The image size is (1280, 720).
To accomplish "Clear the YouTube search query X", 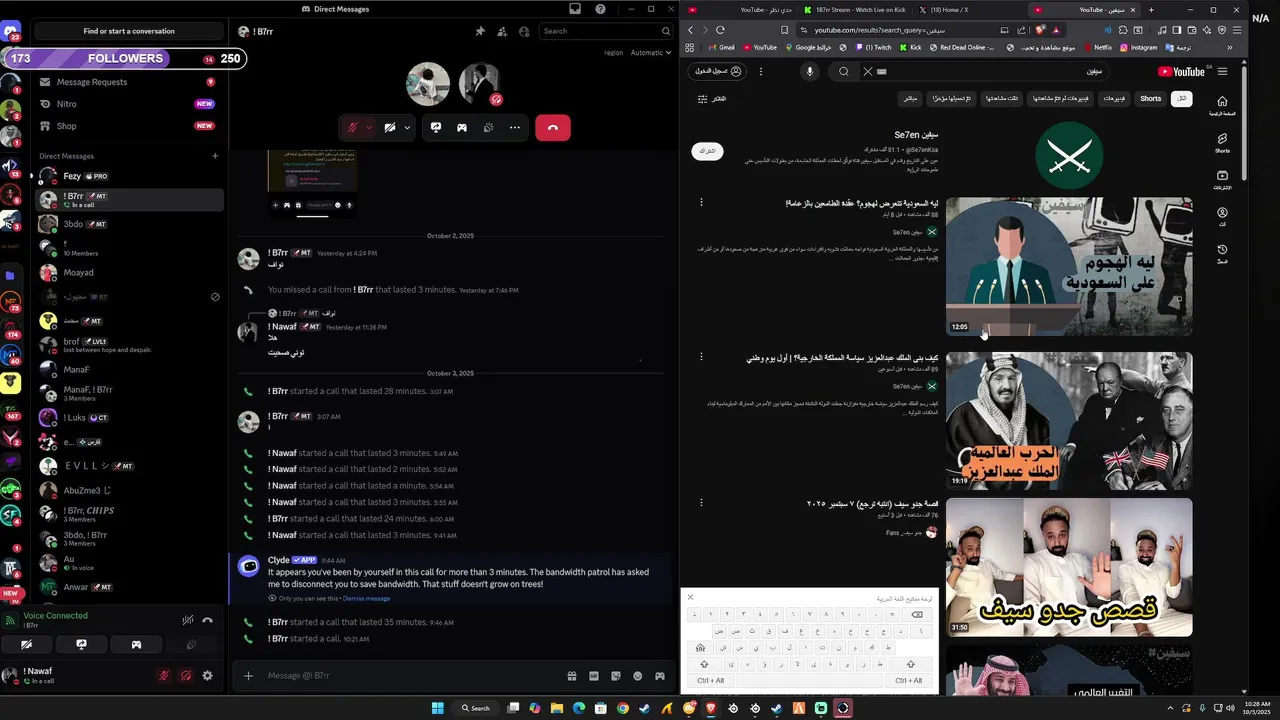I will 867,71.
